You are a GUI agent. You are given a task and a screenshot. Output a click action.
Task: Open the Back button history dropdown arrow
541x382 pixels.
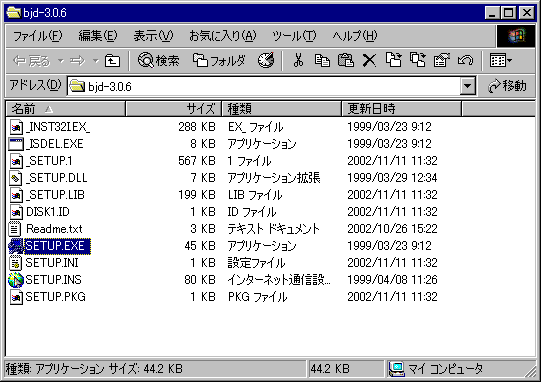(61, 61)
